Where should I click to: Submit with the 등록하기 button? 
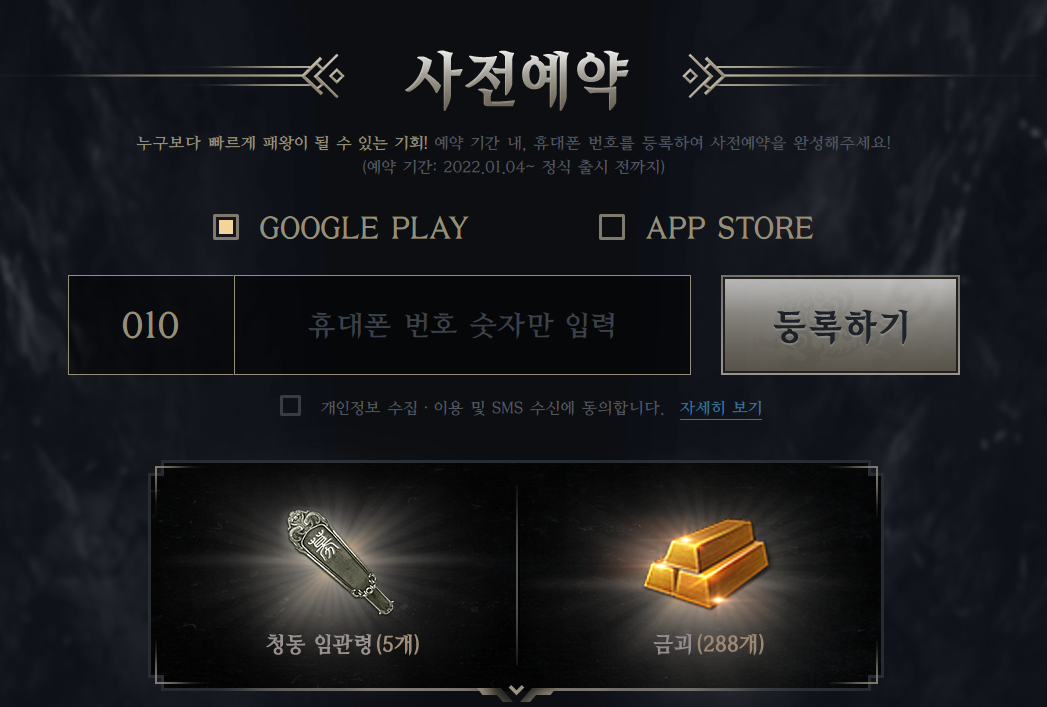click(x=840, y=325)
